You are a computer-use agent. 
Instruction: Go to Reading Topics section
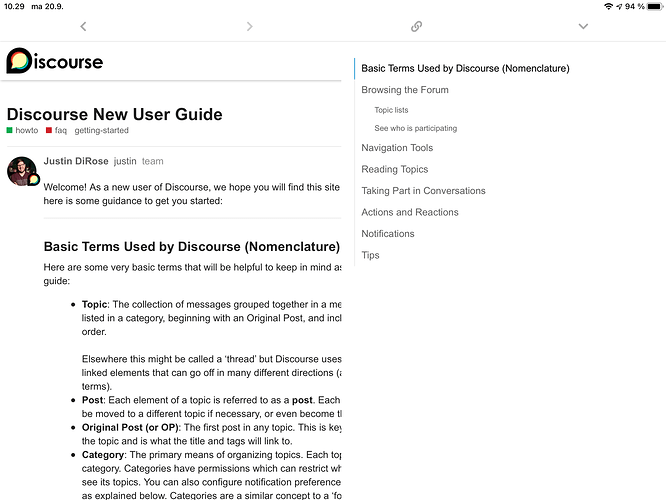pyautogui.click(x=395, y=169)
